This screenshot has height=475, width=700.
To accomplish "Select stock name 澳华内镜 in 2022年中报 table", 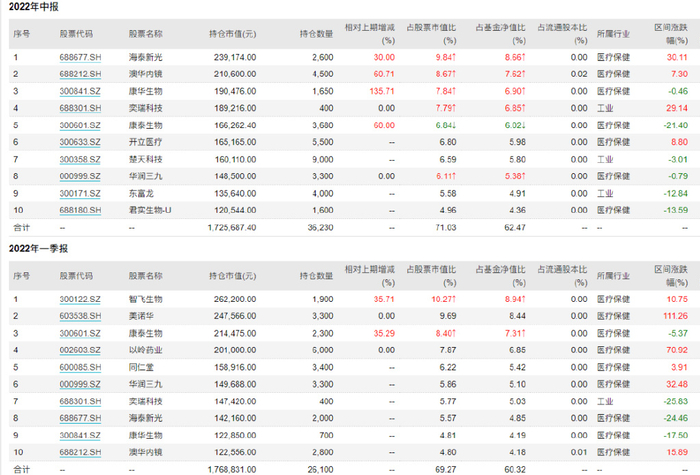I will (146, 74).
